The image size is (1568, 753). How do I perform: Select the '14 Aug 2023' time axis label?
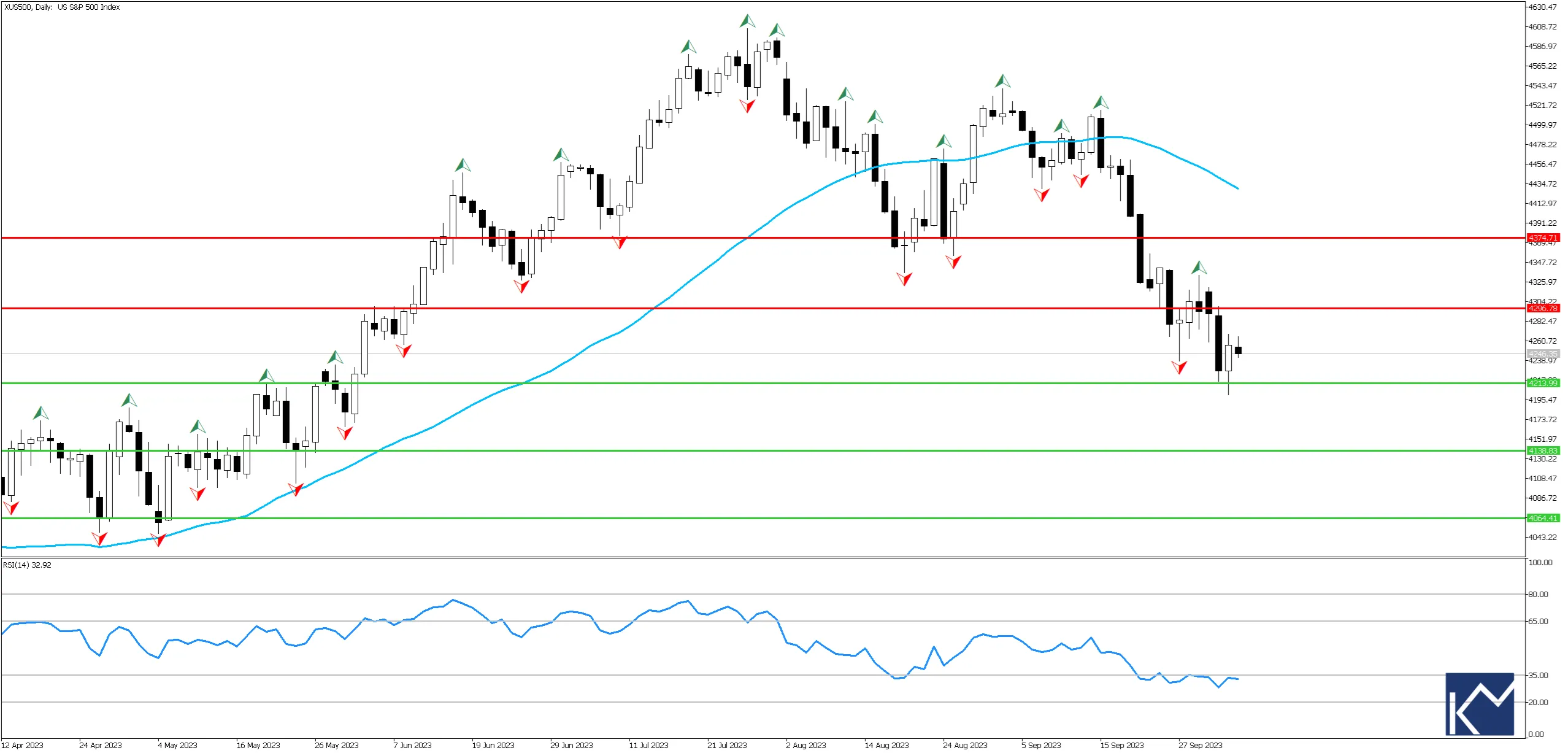click(887, 746)
